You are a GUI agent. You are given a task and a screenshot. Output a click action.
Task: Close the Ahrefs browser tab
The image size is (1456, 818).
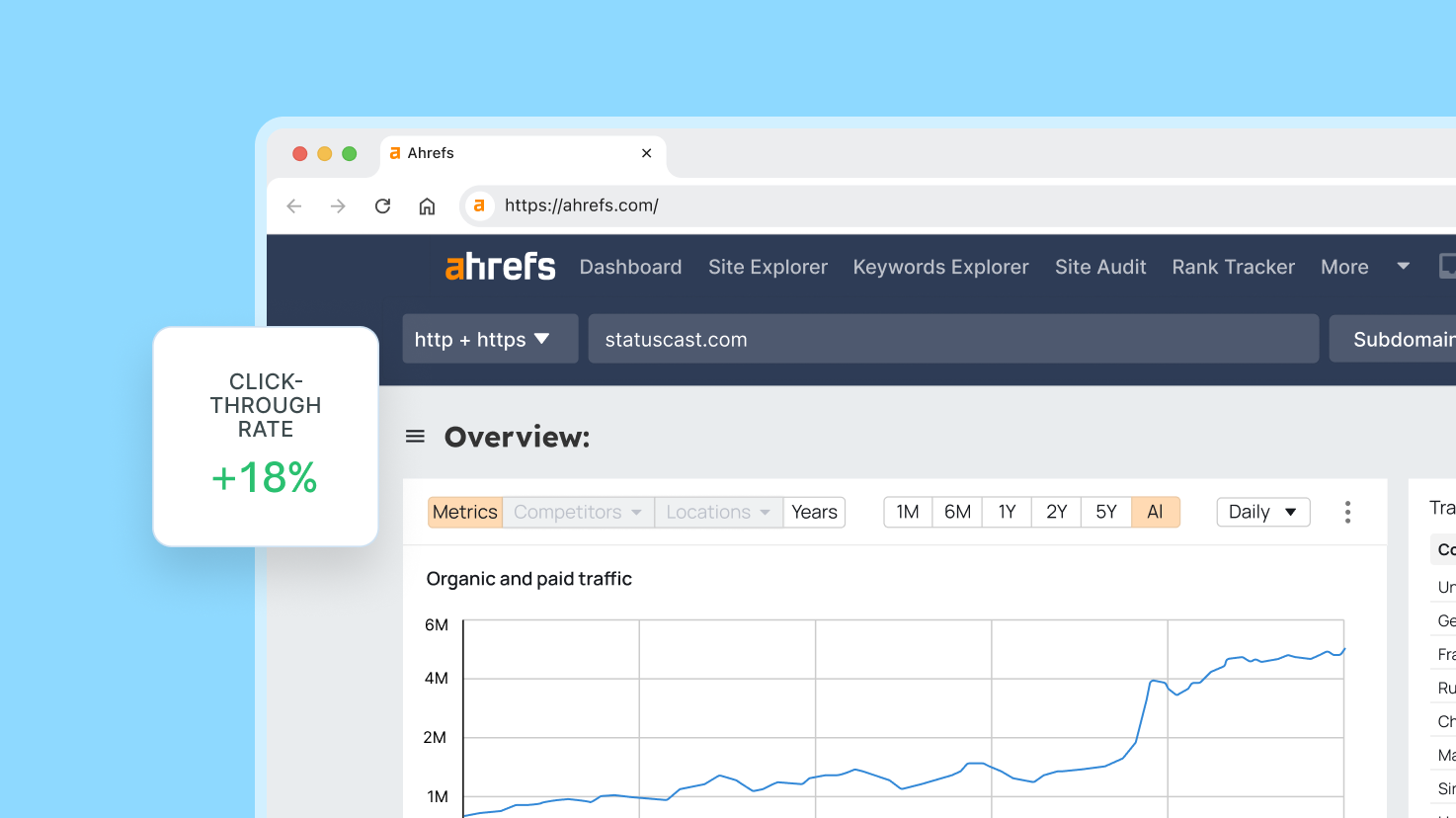point(647,153)
